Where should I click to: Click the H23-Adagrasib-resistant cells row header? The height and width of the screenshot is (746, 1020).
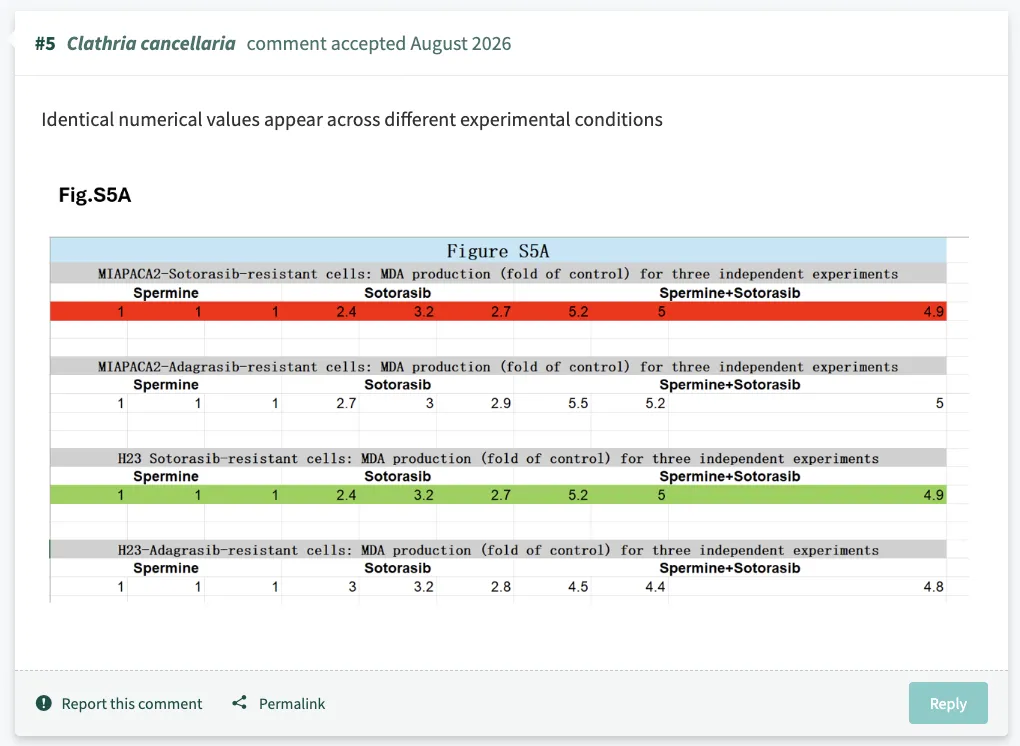tap(498, 550)
